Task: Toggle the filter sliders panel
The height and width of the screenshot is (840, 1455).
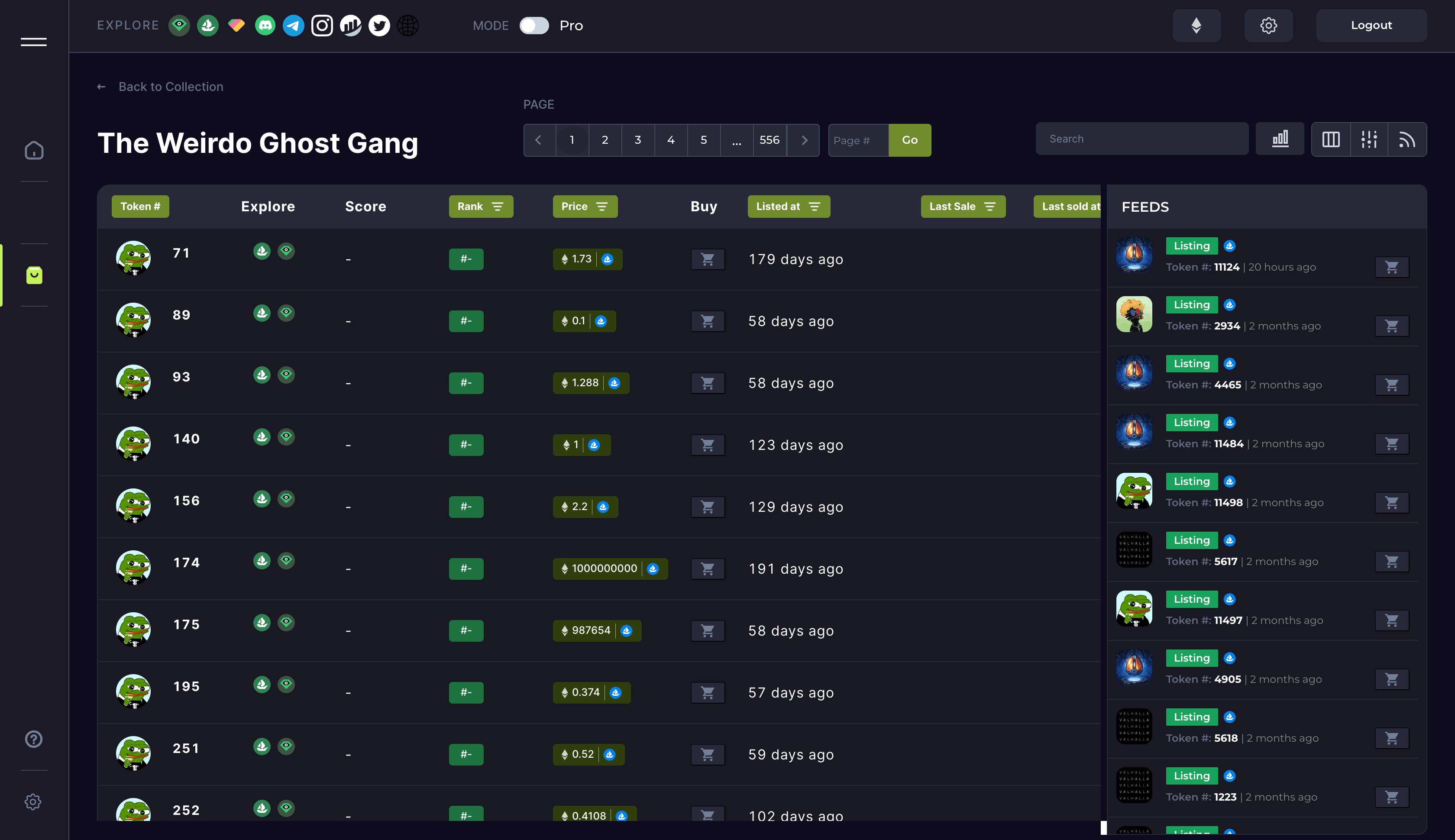Action: [x=1369, y=139]
